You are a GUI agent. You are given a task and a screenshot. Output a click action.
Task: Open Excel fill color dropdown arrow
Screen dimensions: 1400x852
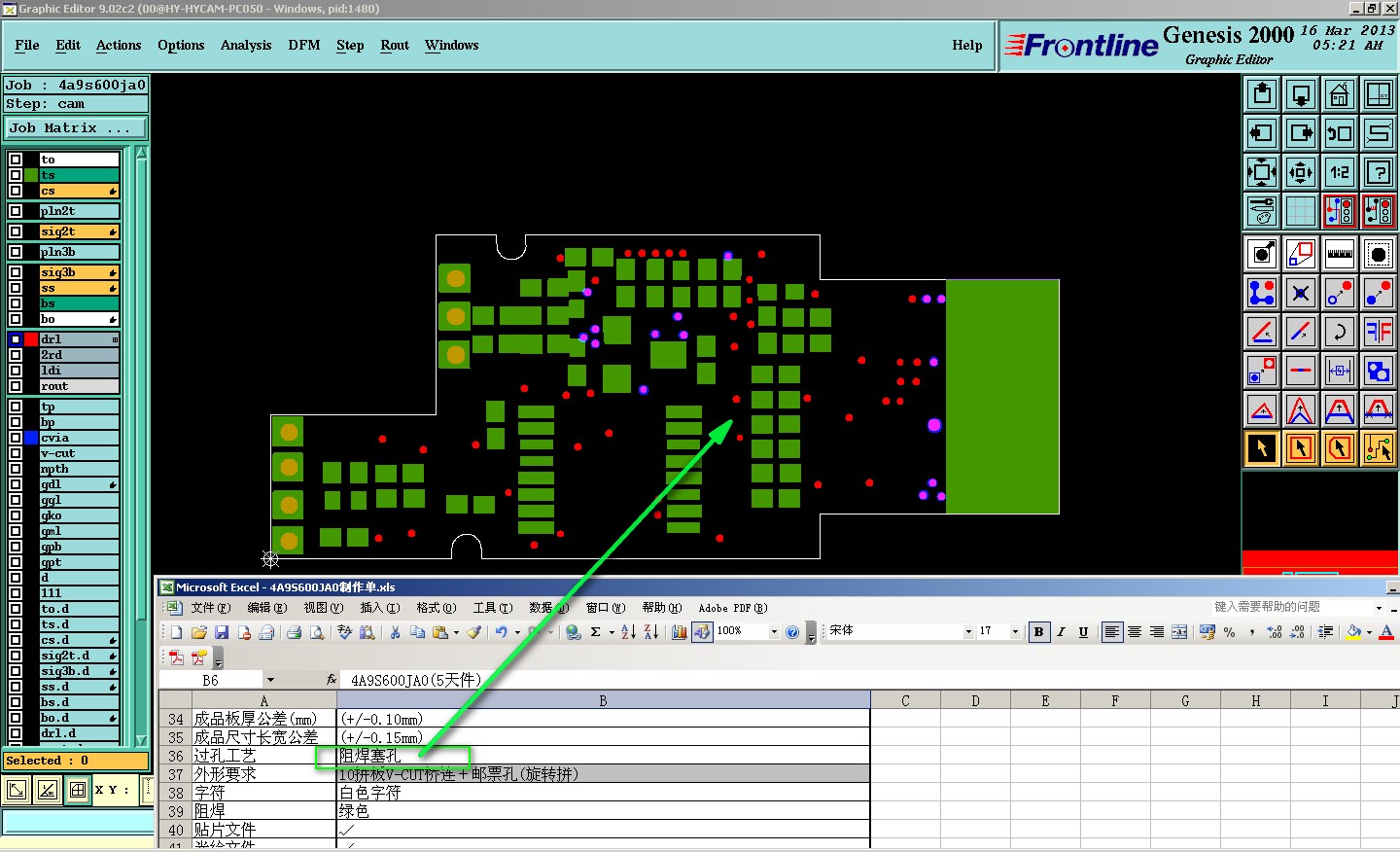click(1369, 632)
